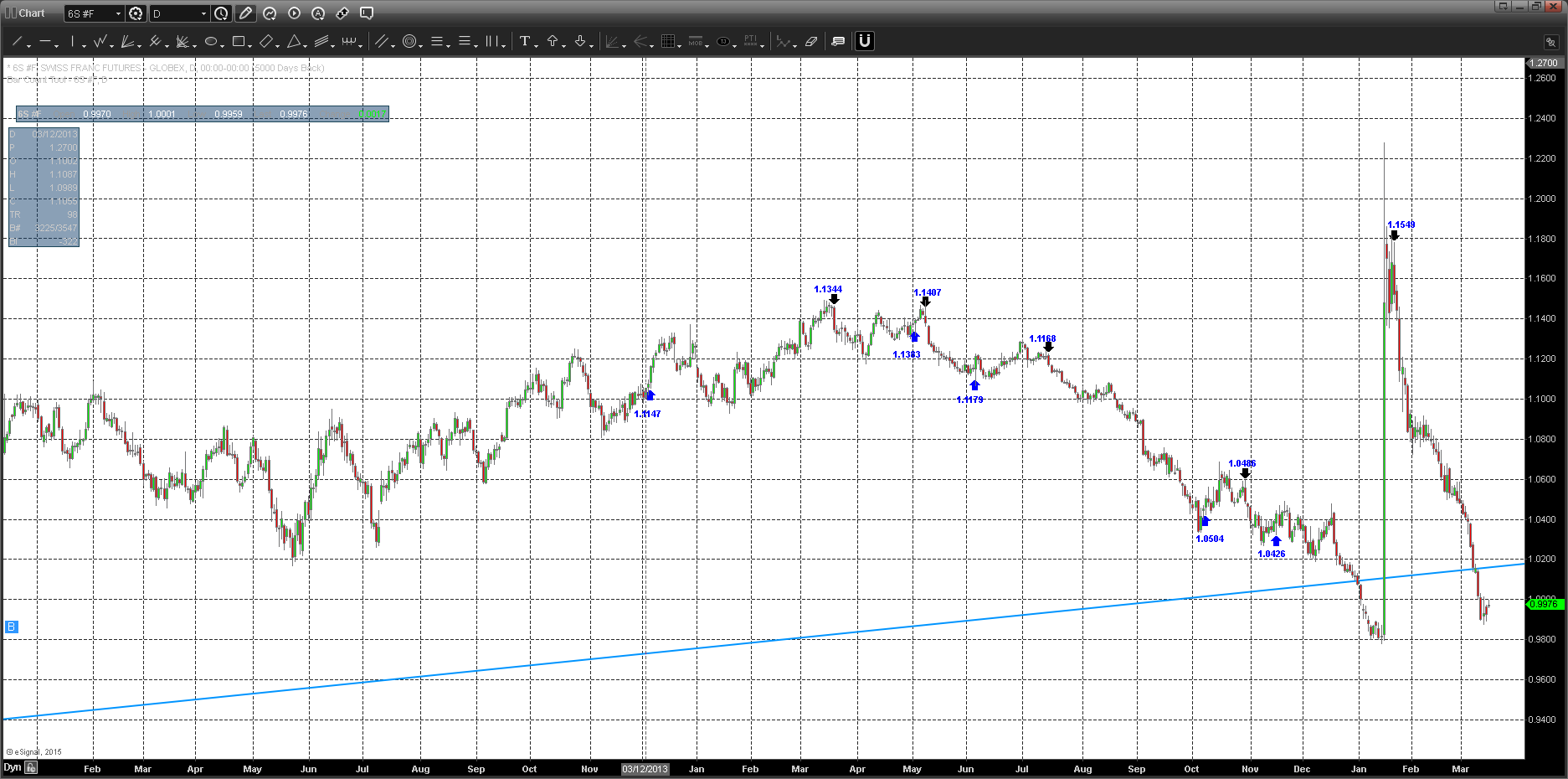Click the Dyn label at bottom left
The height and width of the screenshot is (779, 1568).
12,767
